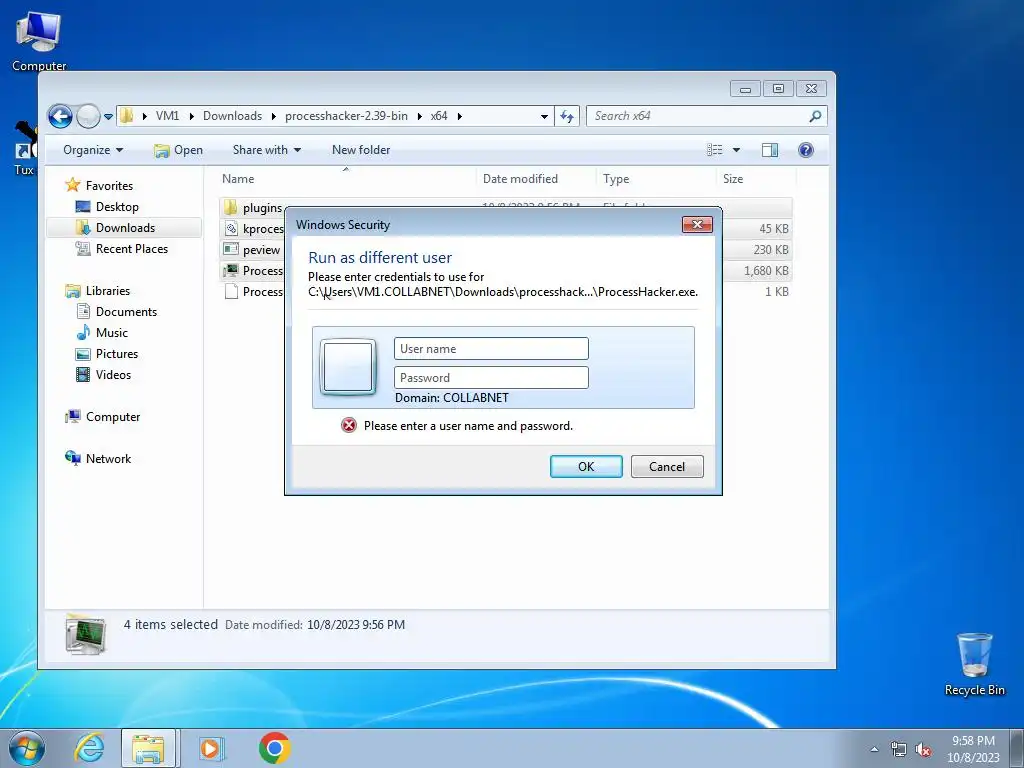The height and width of the screenshot is (768, 1024).
Task: Select Videos library
Action: (113, 375)
